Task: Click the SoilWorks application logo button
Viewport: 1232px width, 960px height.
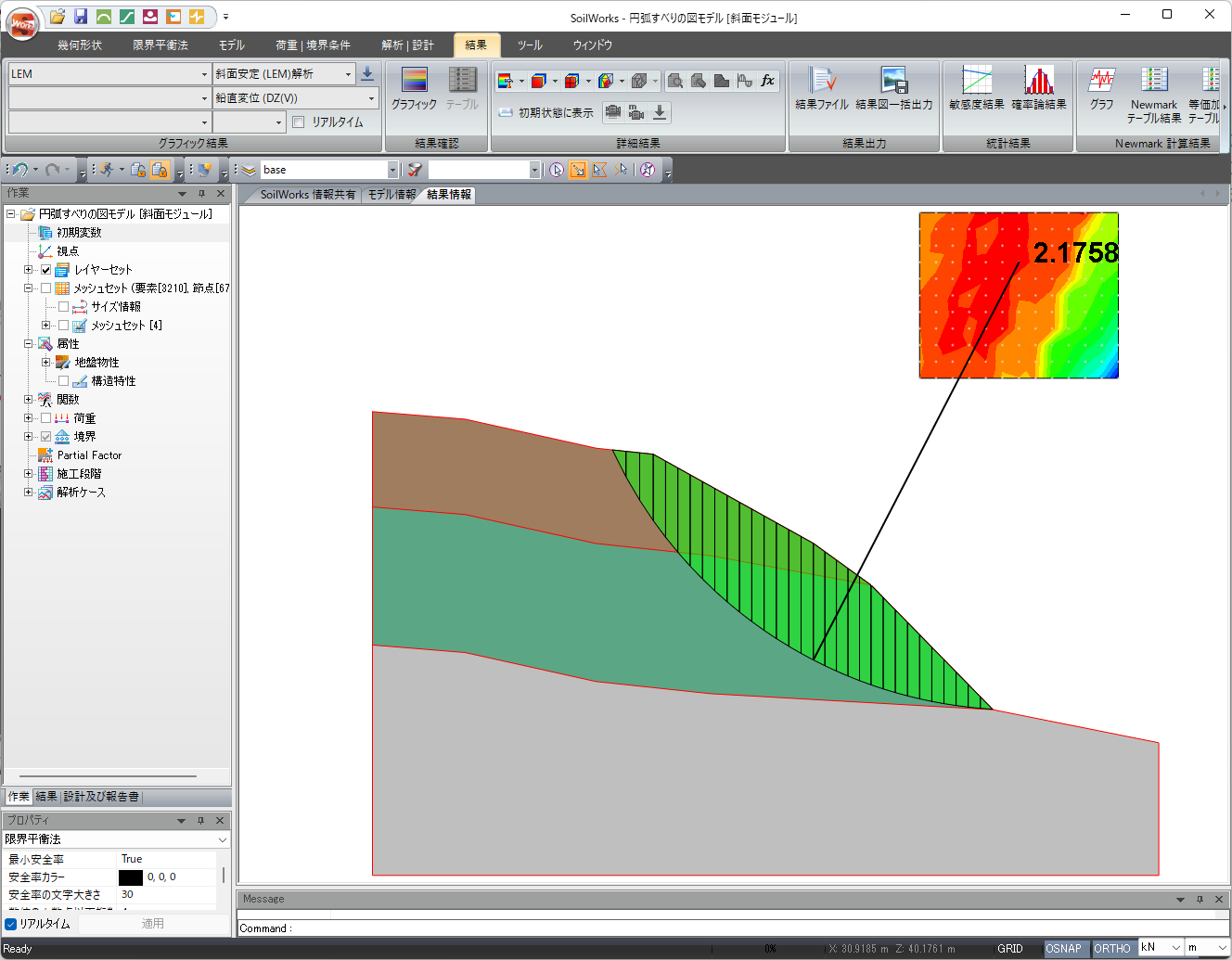Action: [x=22, y=23]
